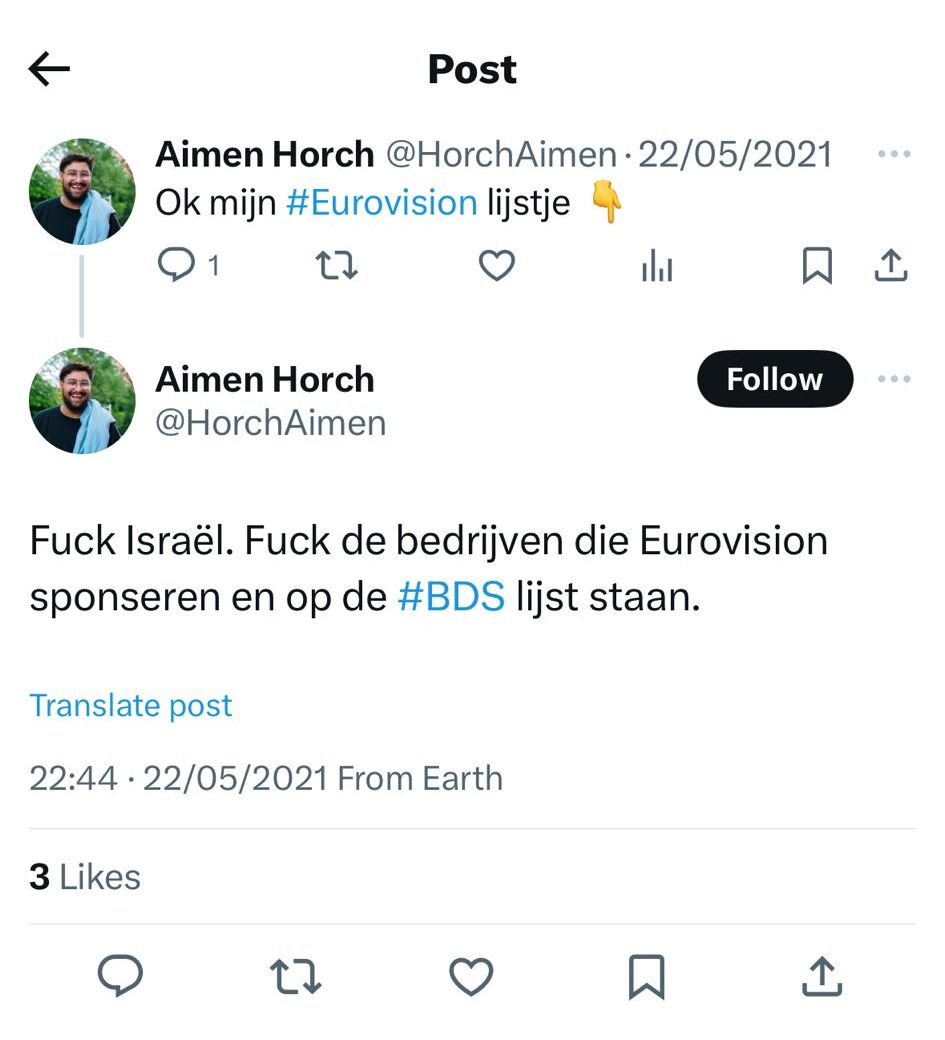This screenshot has height=1040, width=945.
Task: Open the #Eurovision hashtag
Action: pos(381,203)
